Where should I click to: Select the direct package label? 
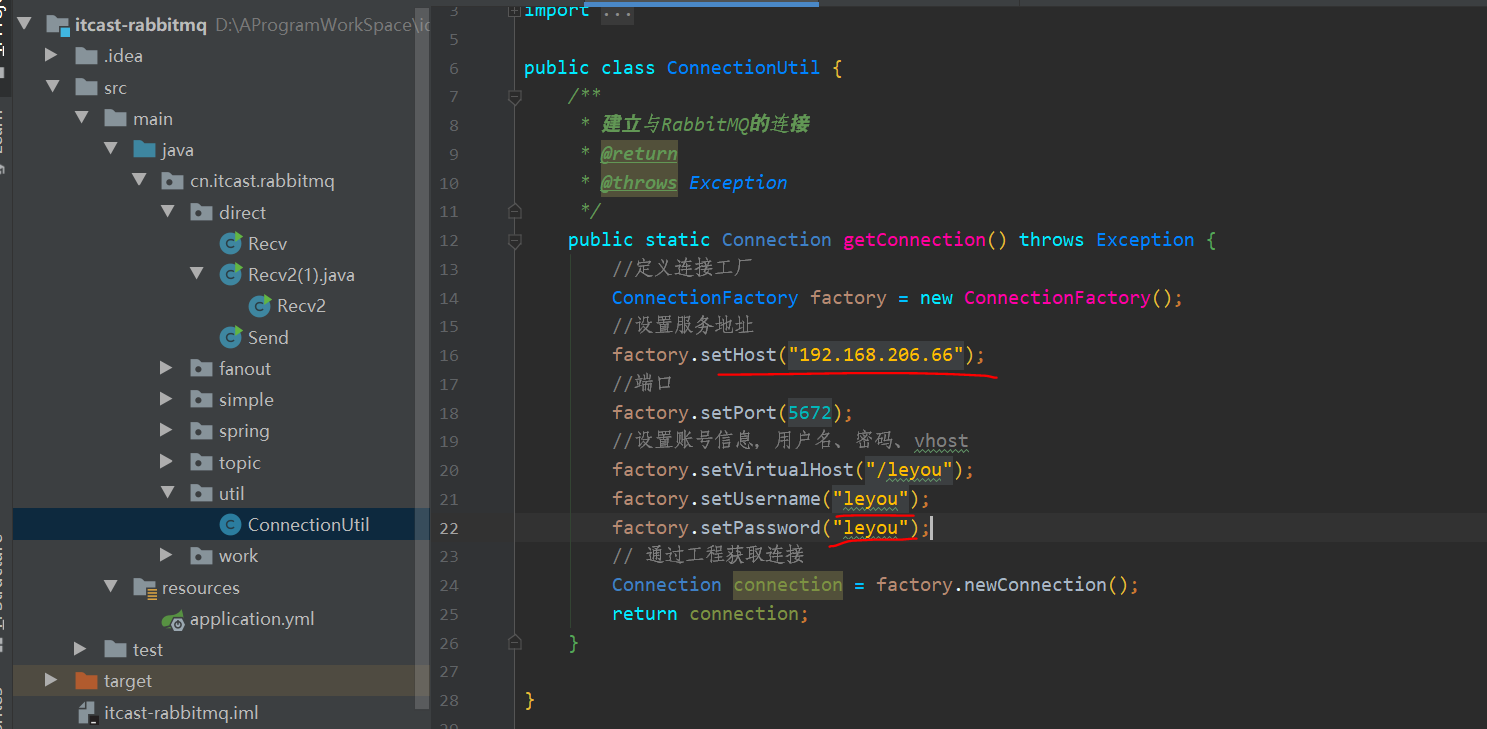pos(242,212)
